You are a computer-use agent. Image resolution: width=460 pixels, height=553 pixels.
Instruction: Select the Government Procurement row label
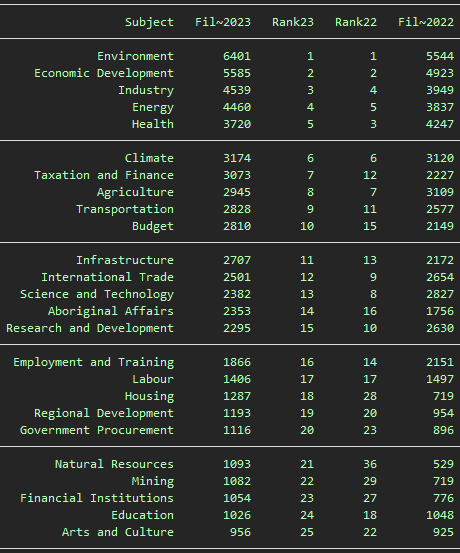click(x=97, y=430)
